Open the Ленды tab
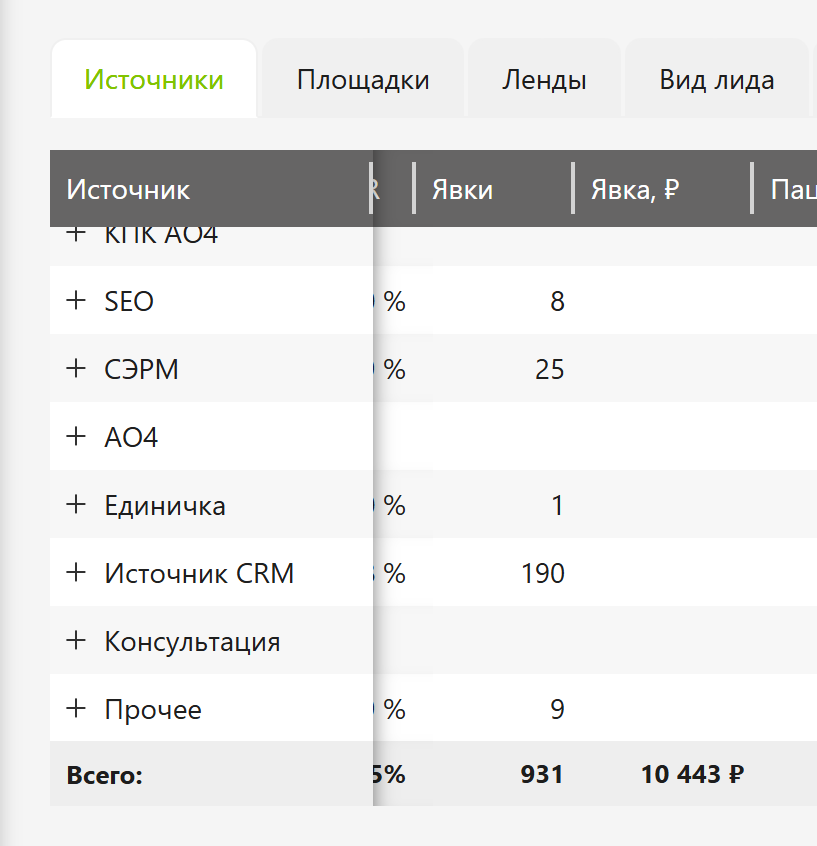This screenshot has width=817, height=846. (544, 79)
